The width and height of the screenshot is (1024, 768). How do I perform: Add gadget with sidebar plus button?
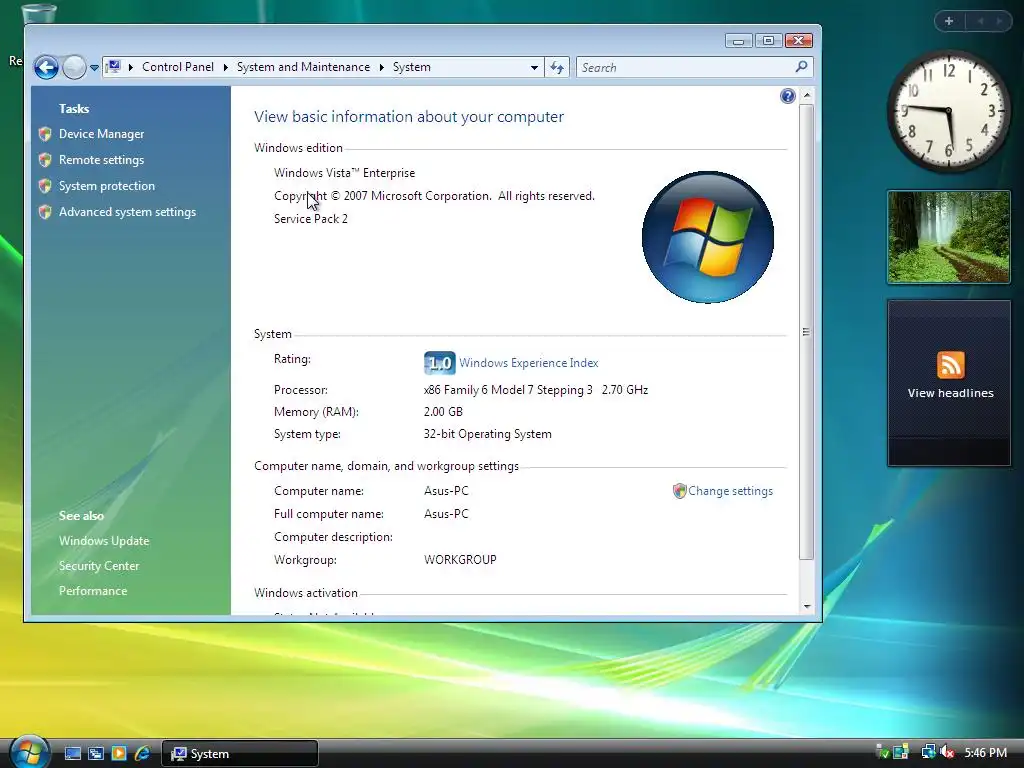pyautogui.click(x=949, y=21)
